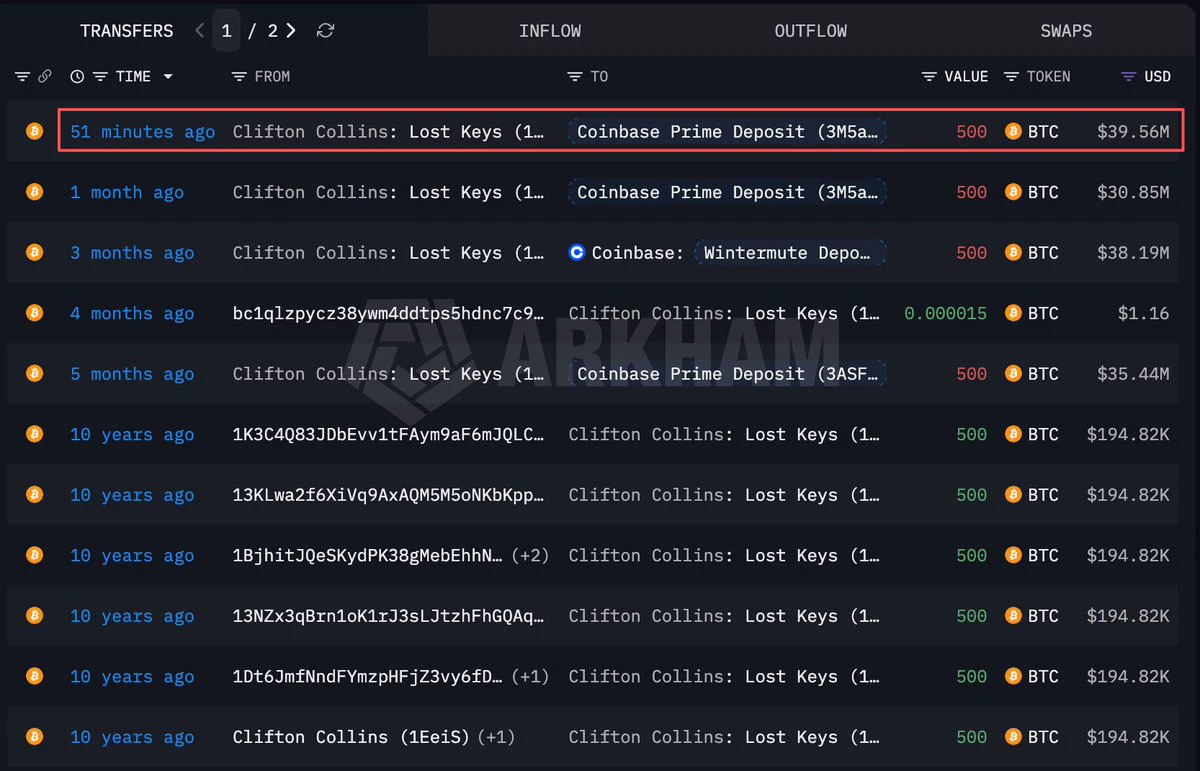Open Coinbase Prime Deposit (3M5a…) in 1 month row
The image size is (1200, 771).
(727, 192)
